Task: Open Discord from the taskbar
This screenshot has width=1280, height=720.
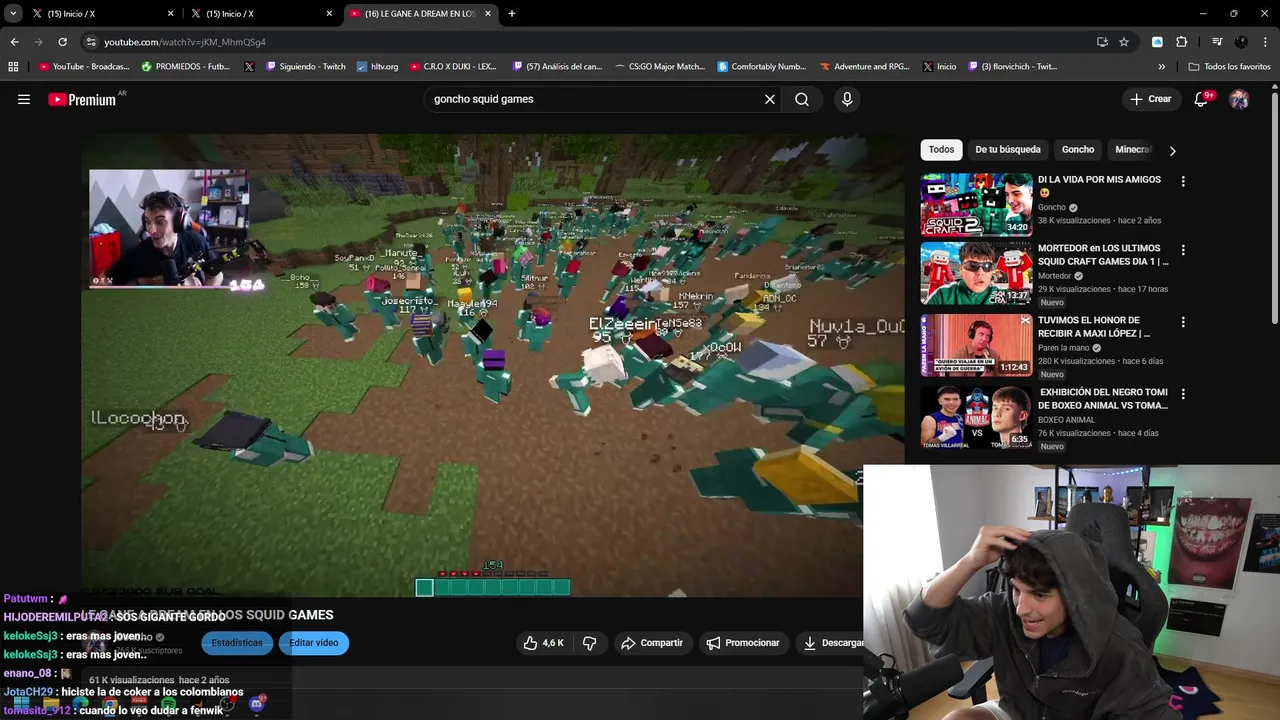Action: pyautogui.click(x=258, y=704)
